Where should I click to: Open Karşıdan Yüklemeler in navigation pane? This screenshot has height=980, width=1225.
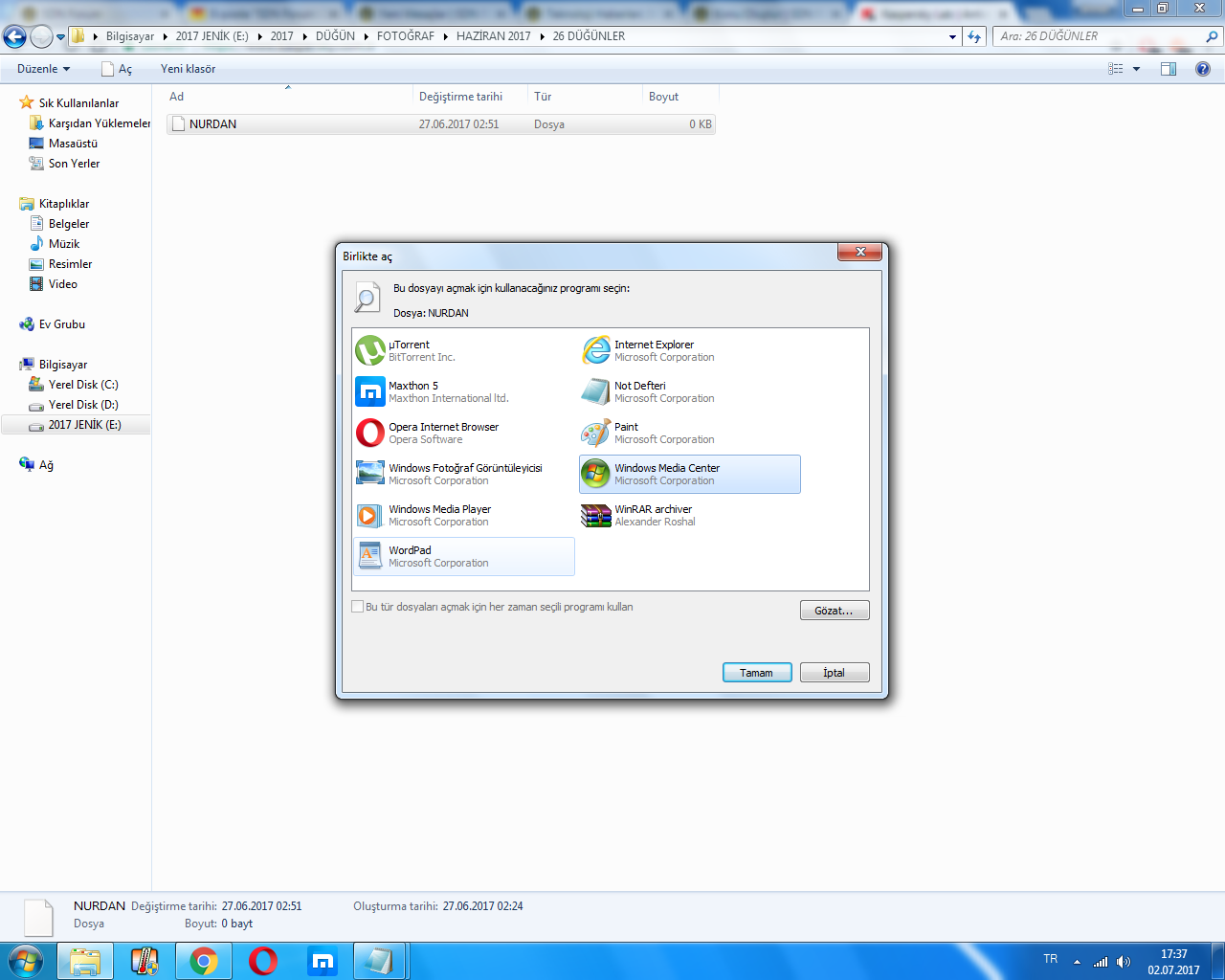coord(90,123)
